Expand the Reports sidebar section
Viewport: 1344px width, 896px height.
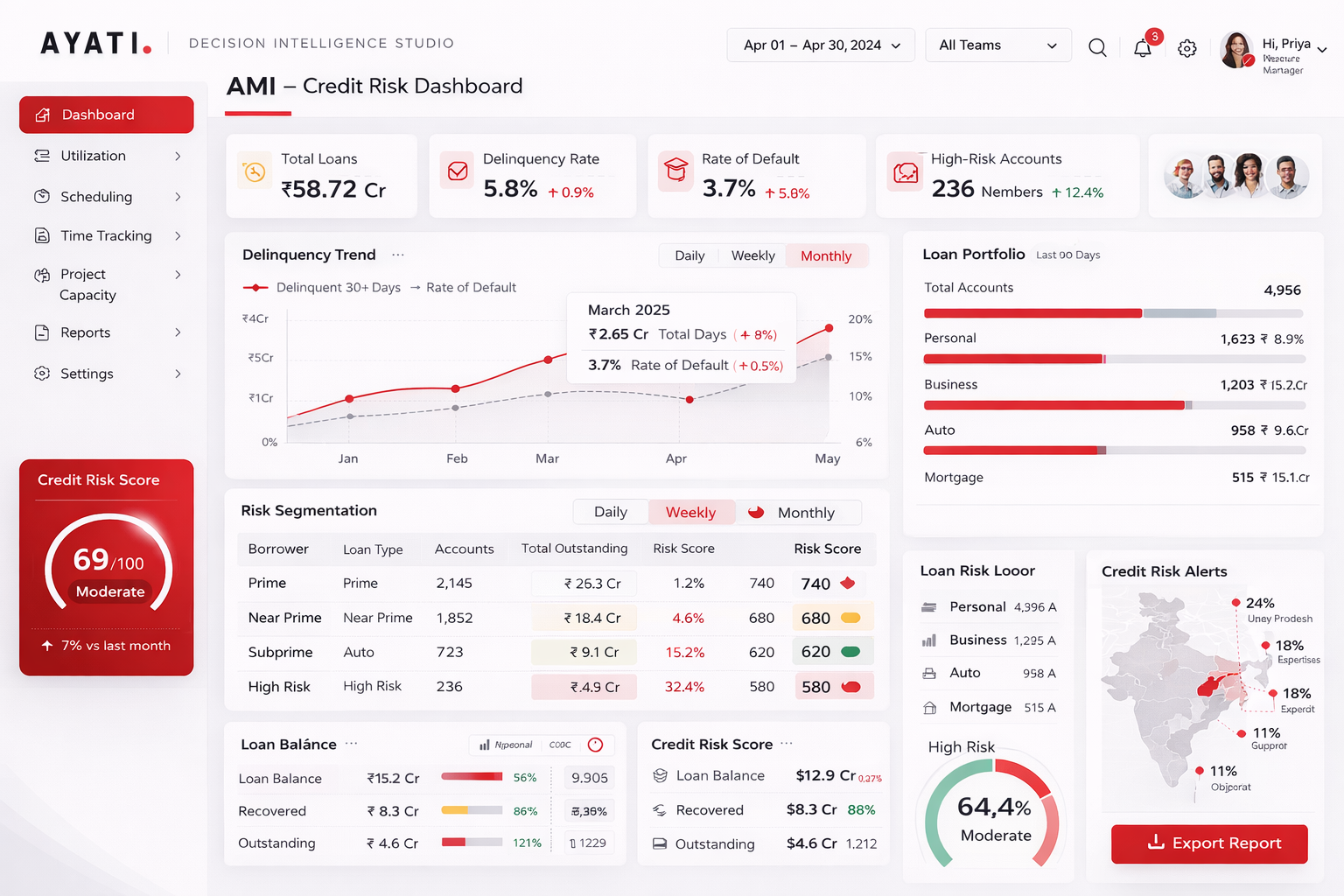tap(85, 332)
